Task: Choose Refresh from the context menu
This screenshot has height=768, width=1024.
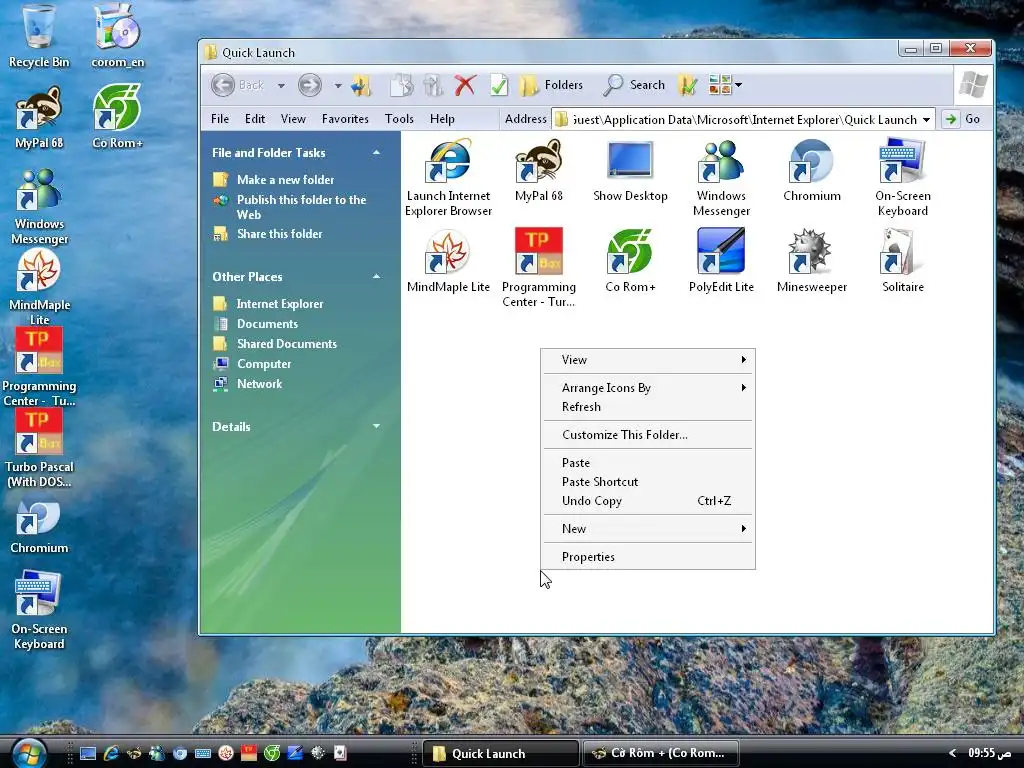Action: (x=648, y=407)
